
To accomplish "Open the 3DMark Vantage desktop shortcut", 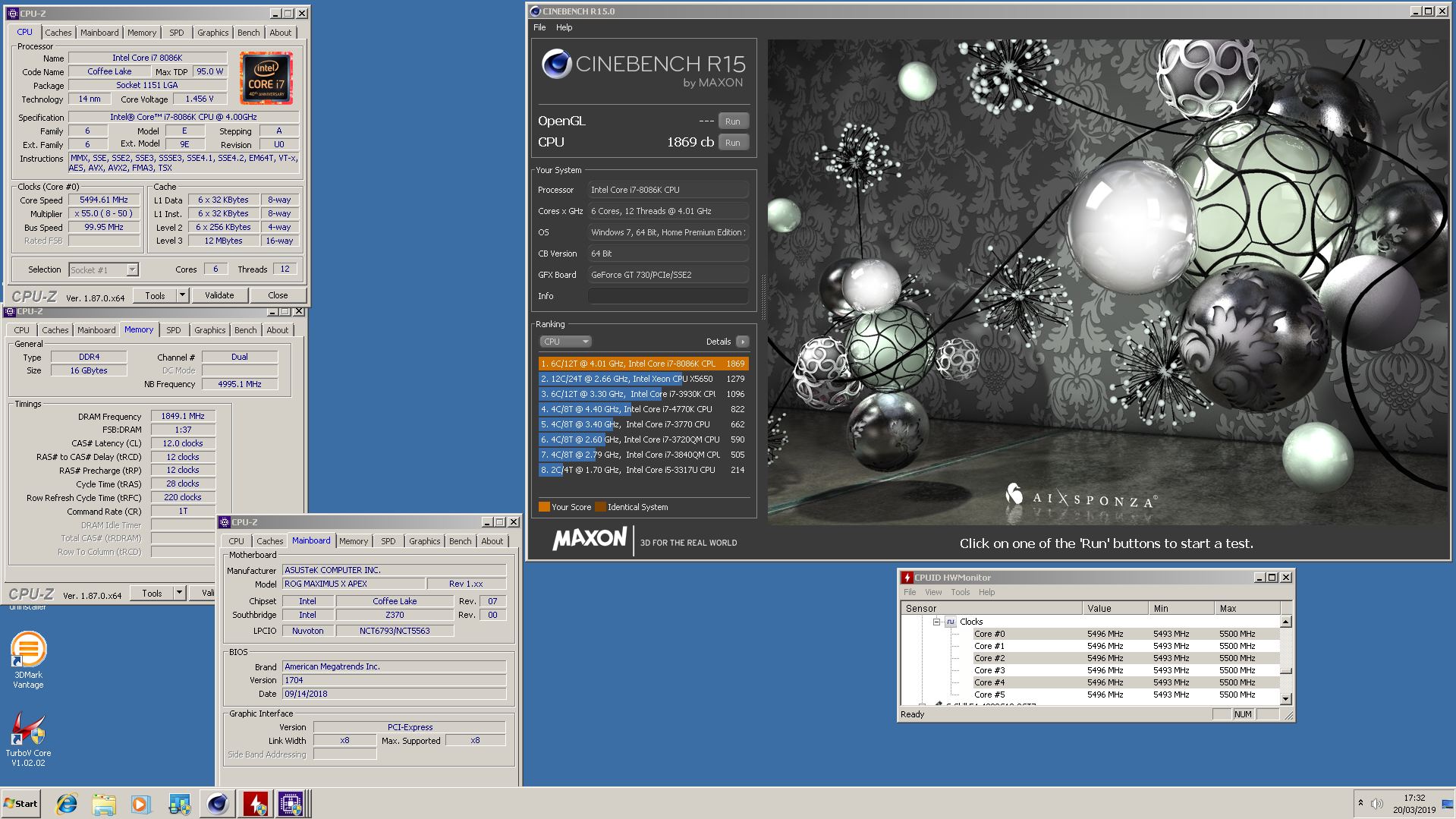I will tap(28, 660).
